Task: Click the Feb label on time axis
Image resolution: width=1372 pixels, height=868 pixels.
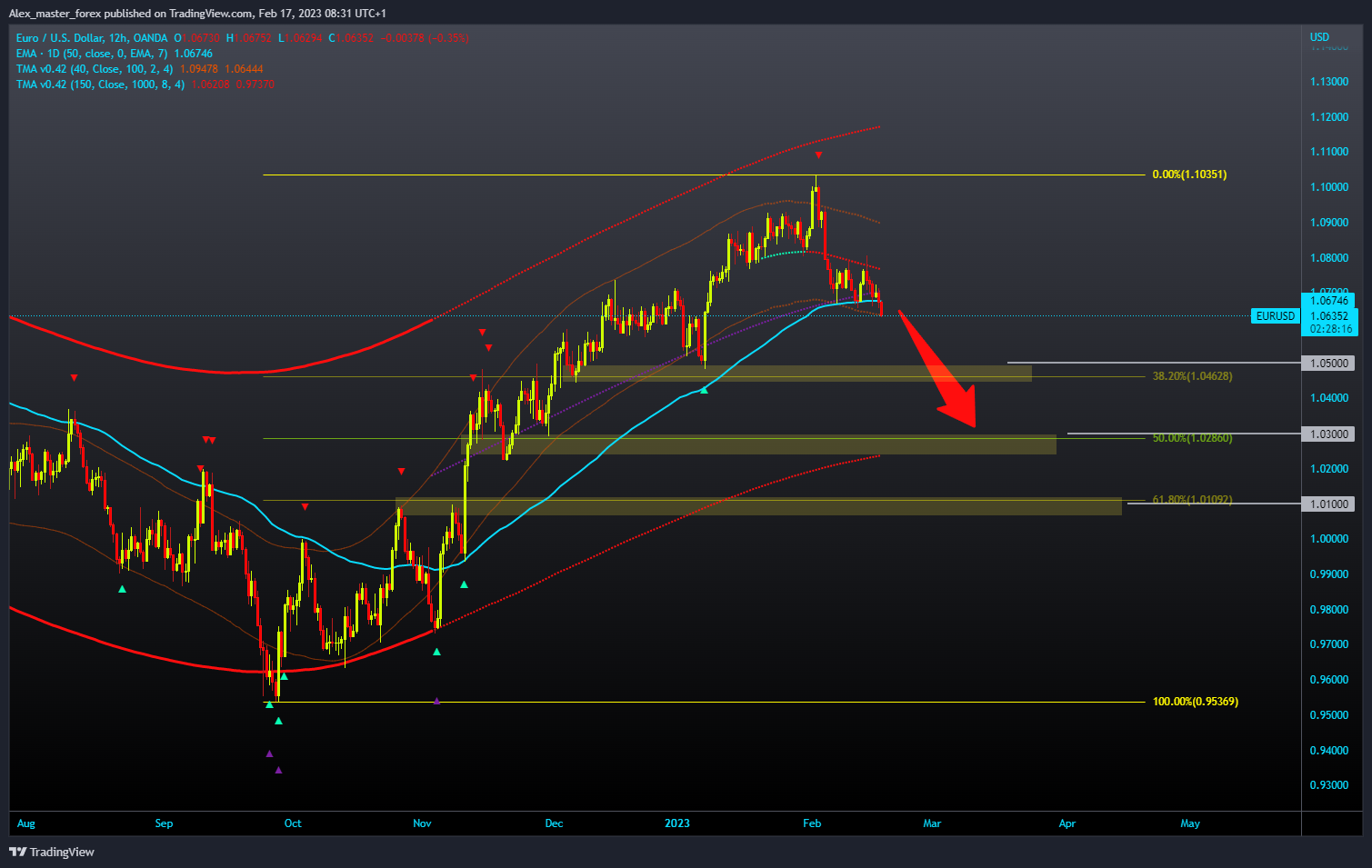Action: click(812, 823)
